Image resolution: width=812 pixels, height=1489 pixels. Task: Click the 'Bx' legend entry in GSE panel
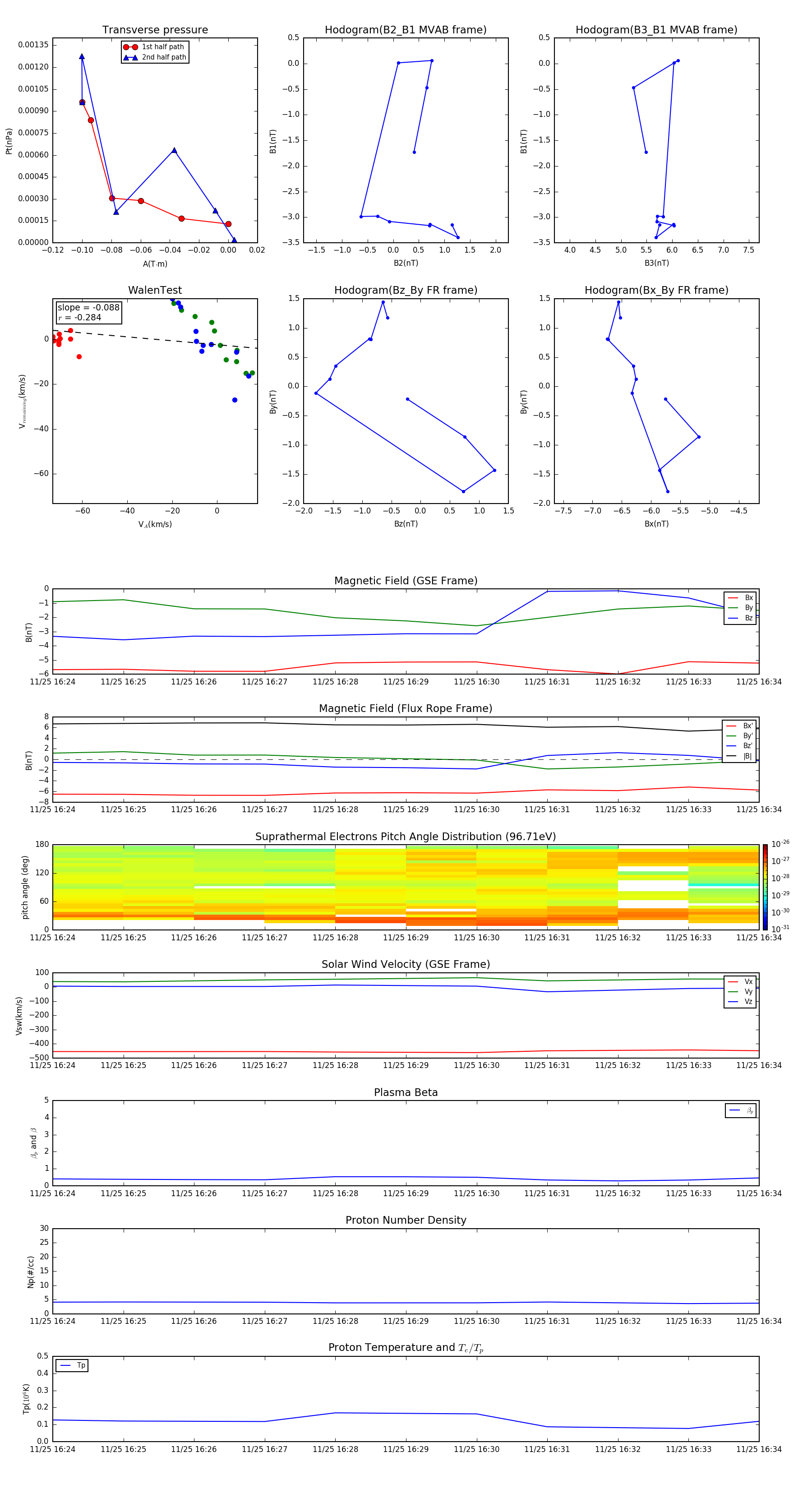click(740, 598)
